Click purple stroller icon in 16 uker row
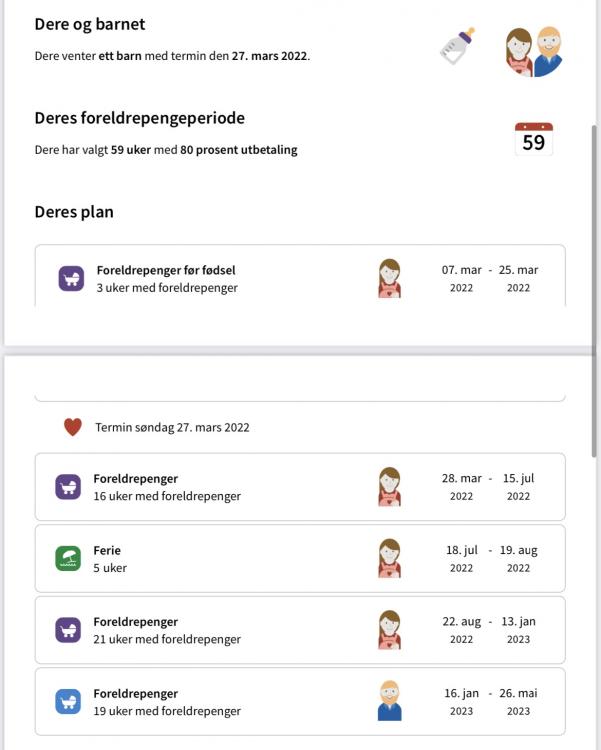 (x=68, y=487)
